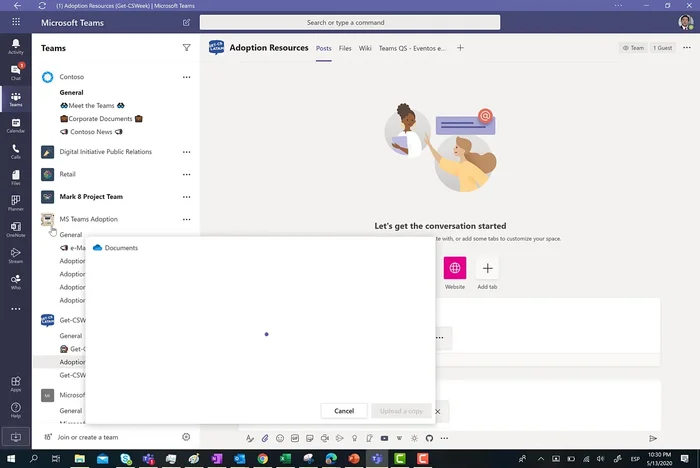Screen dimensions: 700x468
Task: Open the Calendar app
Action: click(x=16, y=125)
